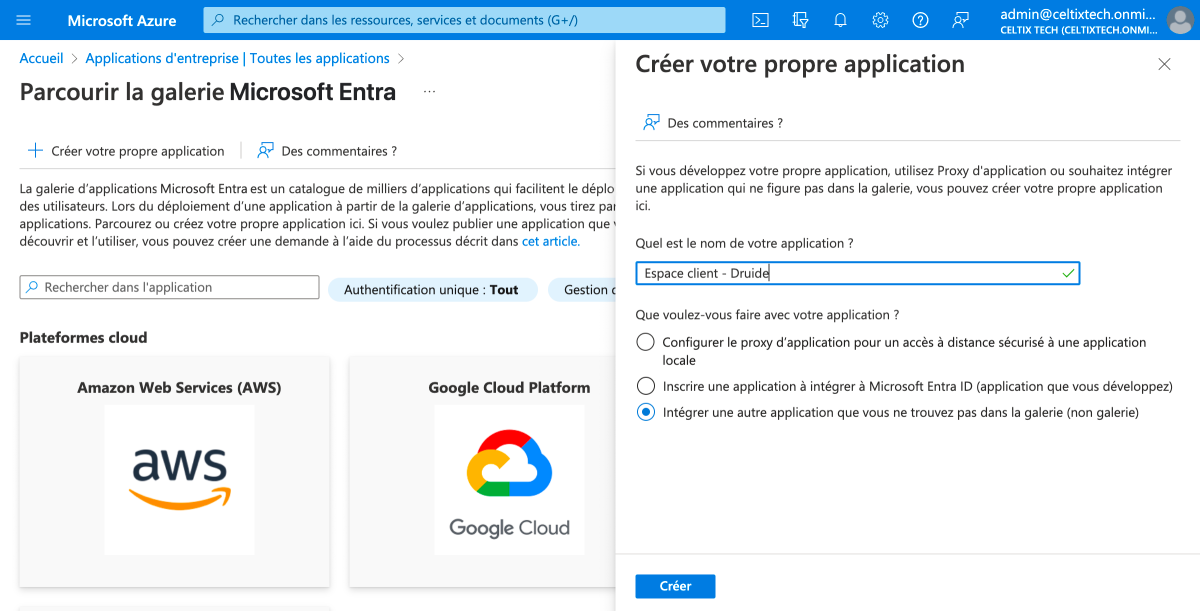Go to Accueil breadcrumb

click(x=41, y=59)
